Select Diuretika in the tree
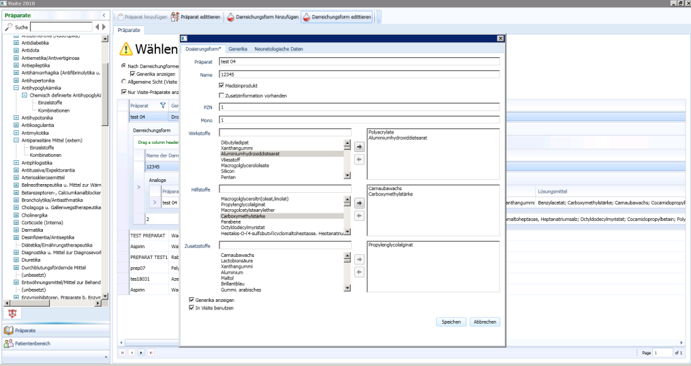The width and height of the screenshot is (691, 366). [30, 260]
